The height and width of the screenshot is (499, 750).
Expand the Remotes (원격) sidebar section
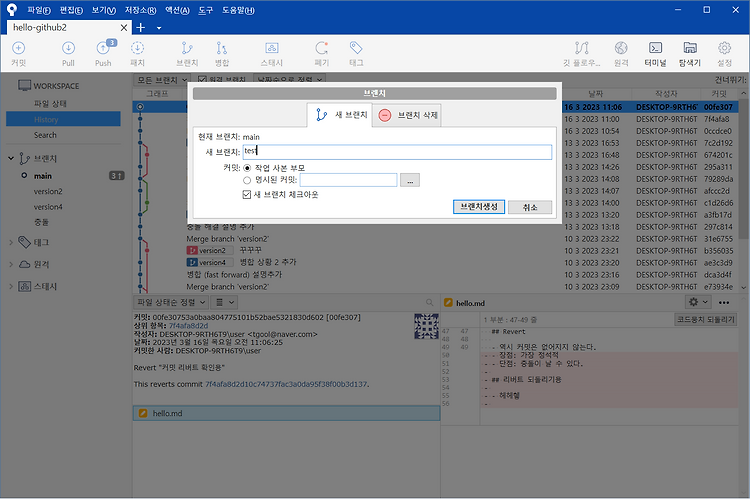pos(11,265)
